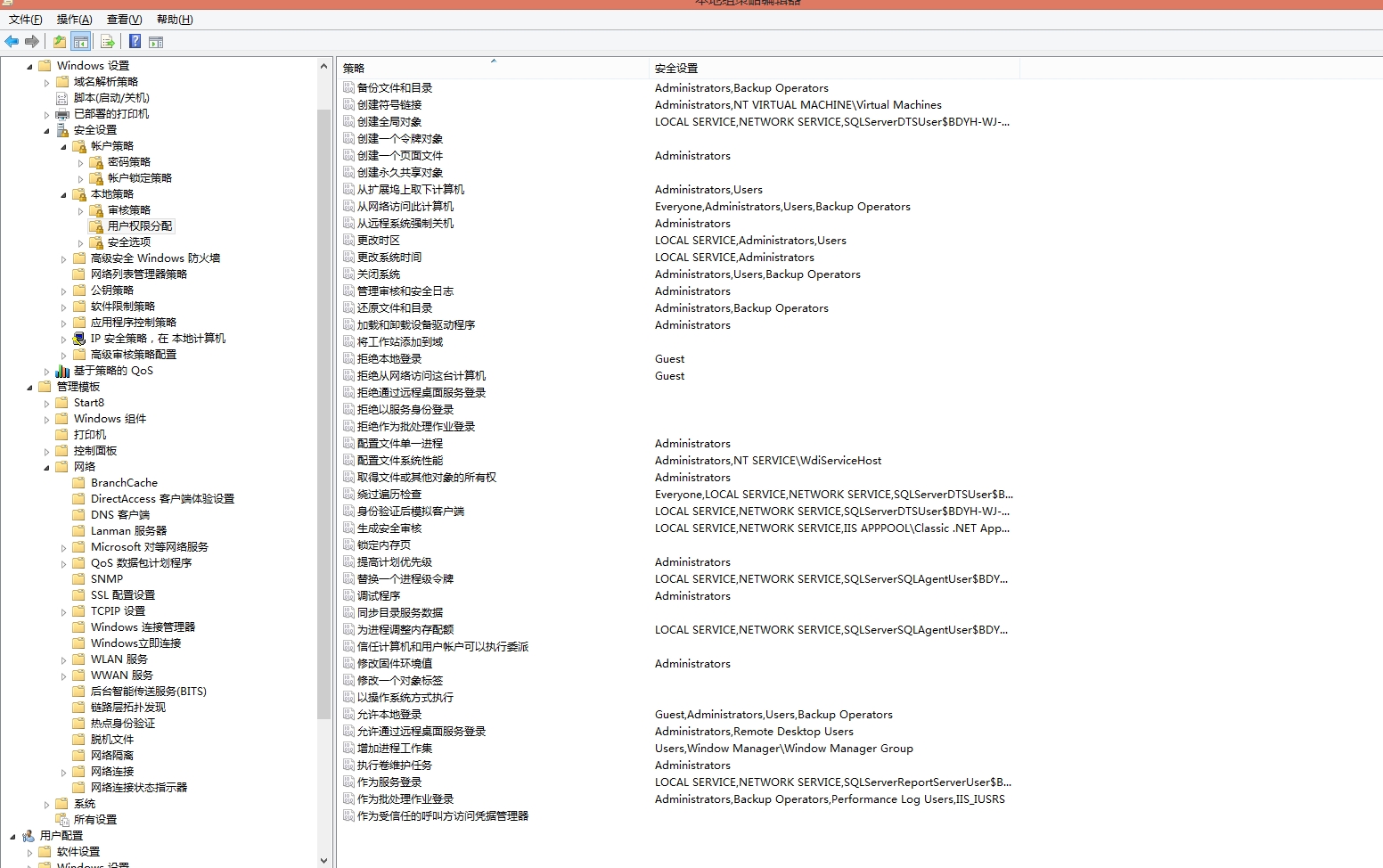Screen dimensions: 1383x868
Task: Sort by the 策略 column header
Action: tap(493, 68)
